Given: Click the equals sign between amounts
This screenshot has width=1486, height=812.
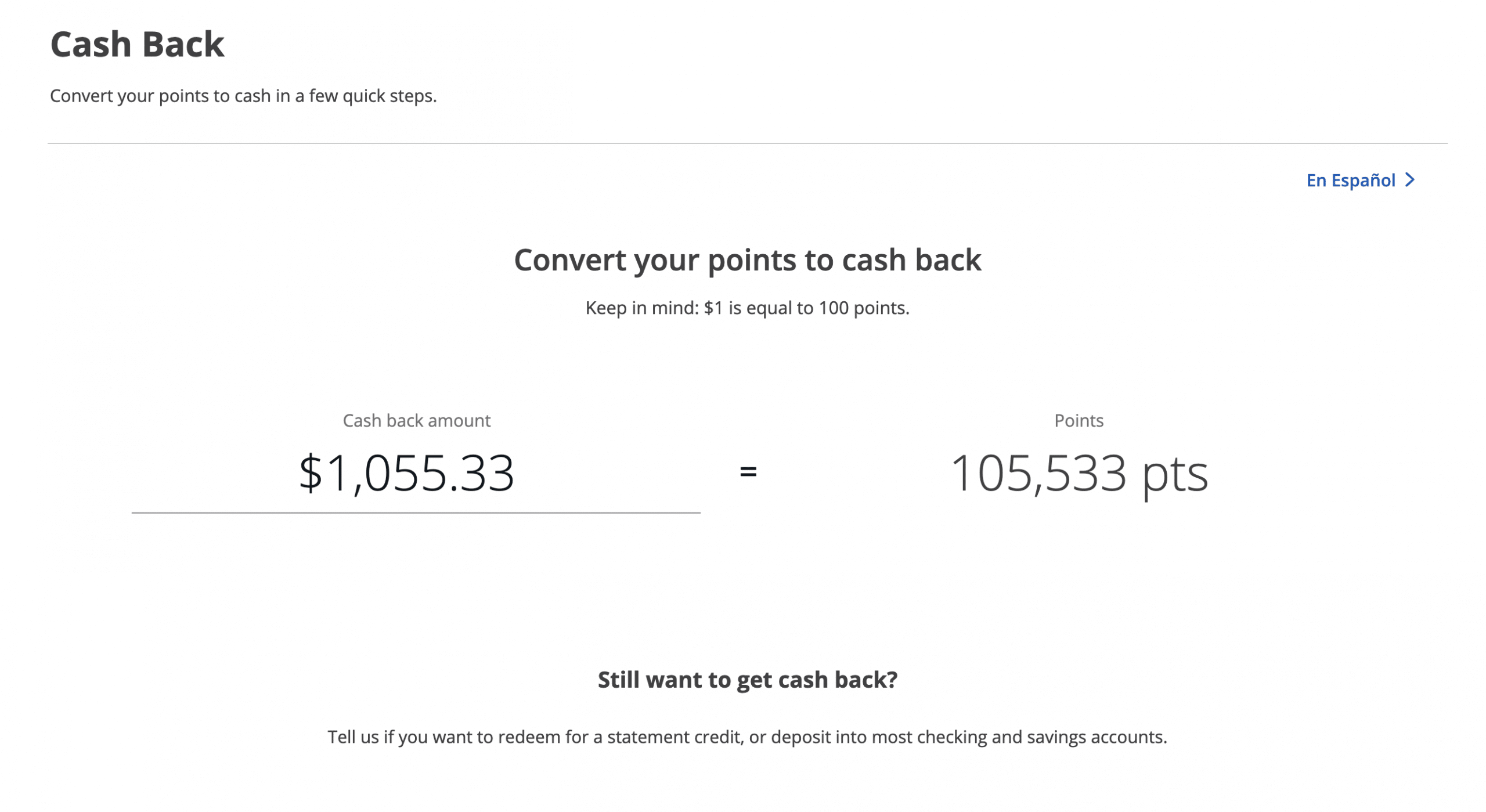Looking at the screenshot, I should (x=748, y=471).
